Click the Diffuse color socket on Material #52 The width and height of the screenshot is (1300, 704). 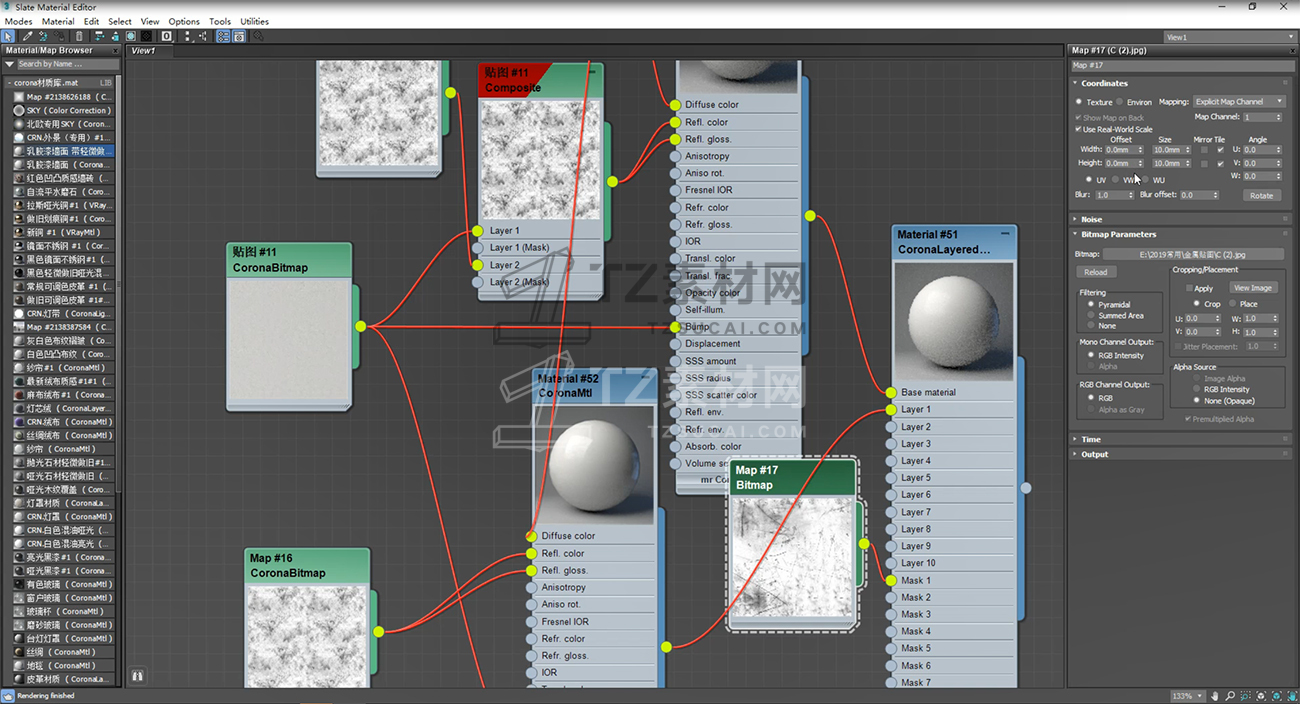(x=532, y=536)
